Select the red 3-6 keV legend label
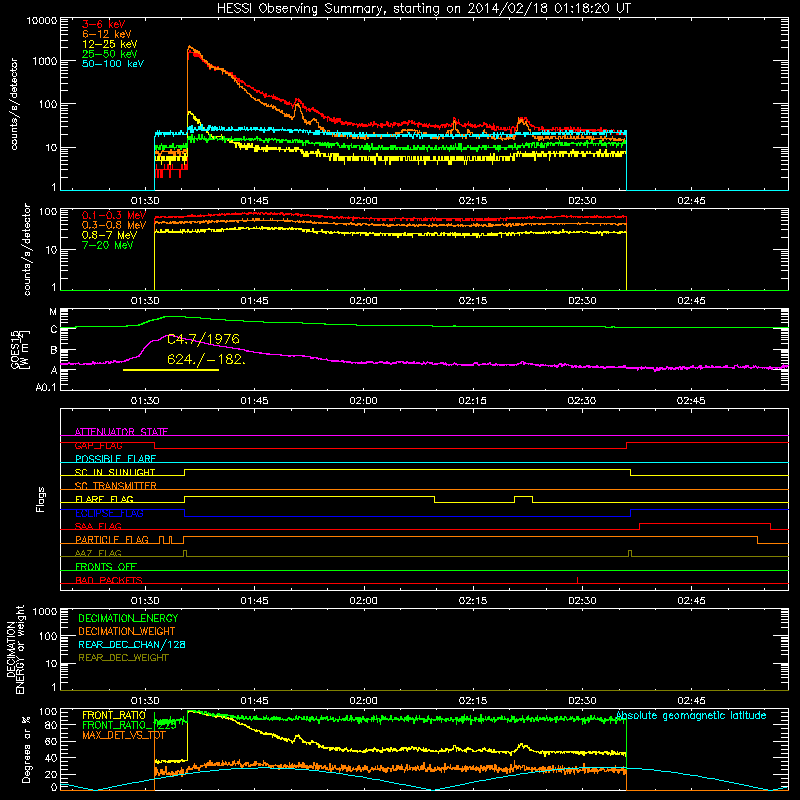The width and height of the screenshot is (800, 800). coord(104,24)
